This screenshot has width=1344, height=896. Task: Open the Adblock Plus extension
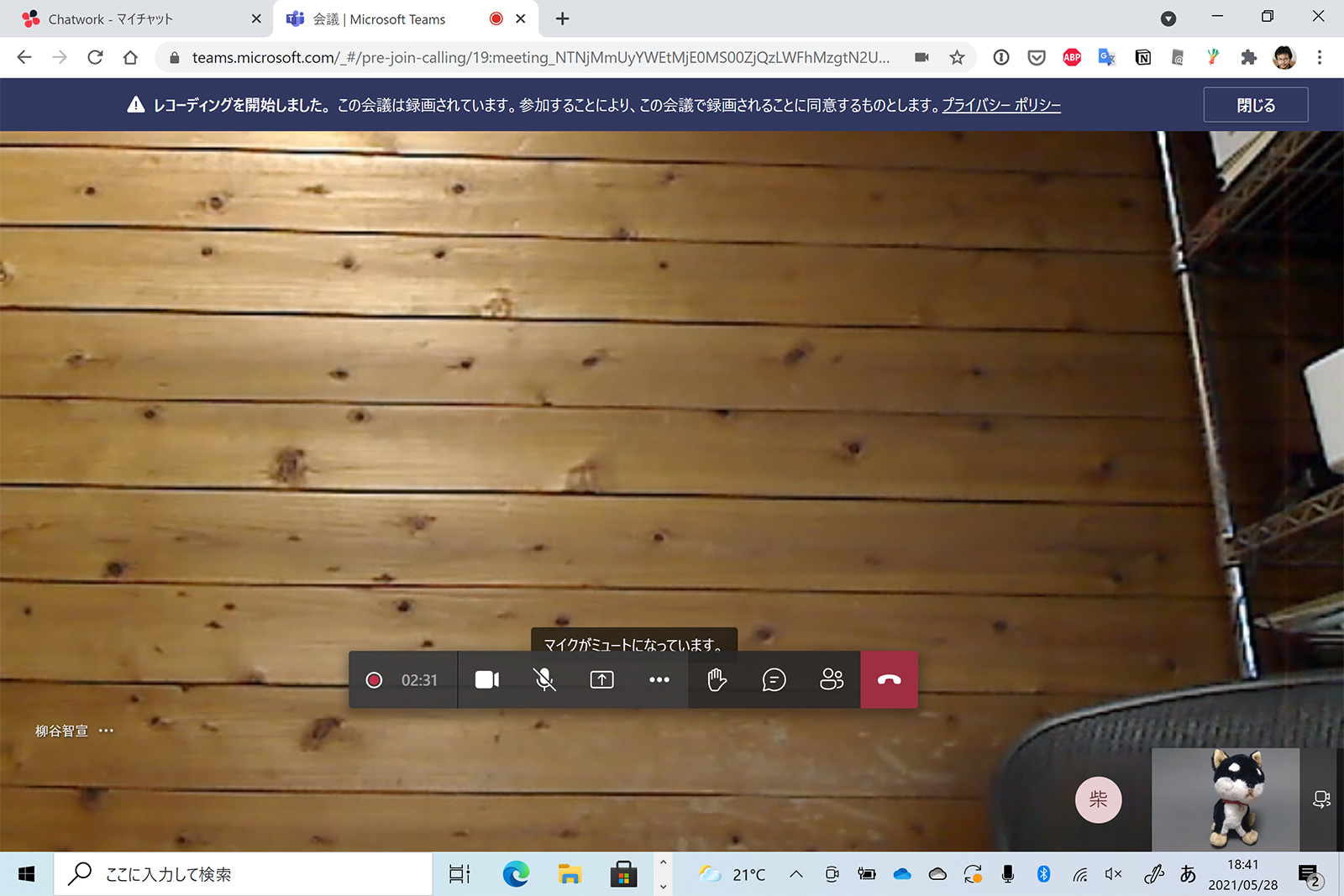click(1072, 57)
